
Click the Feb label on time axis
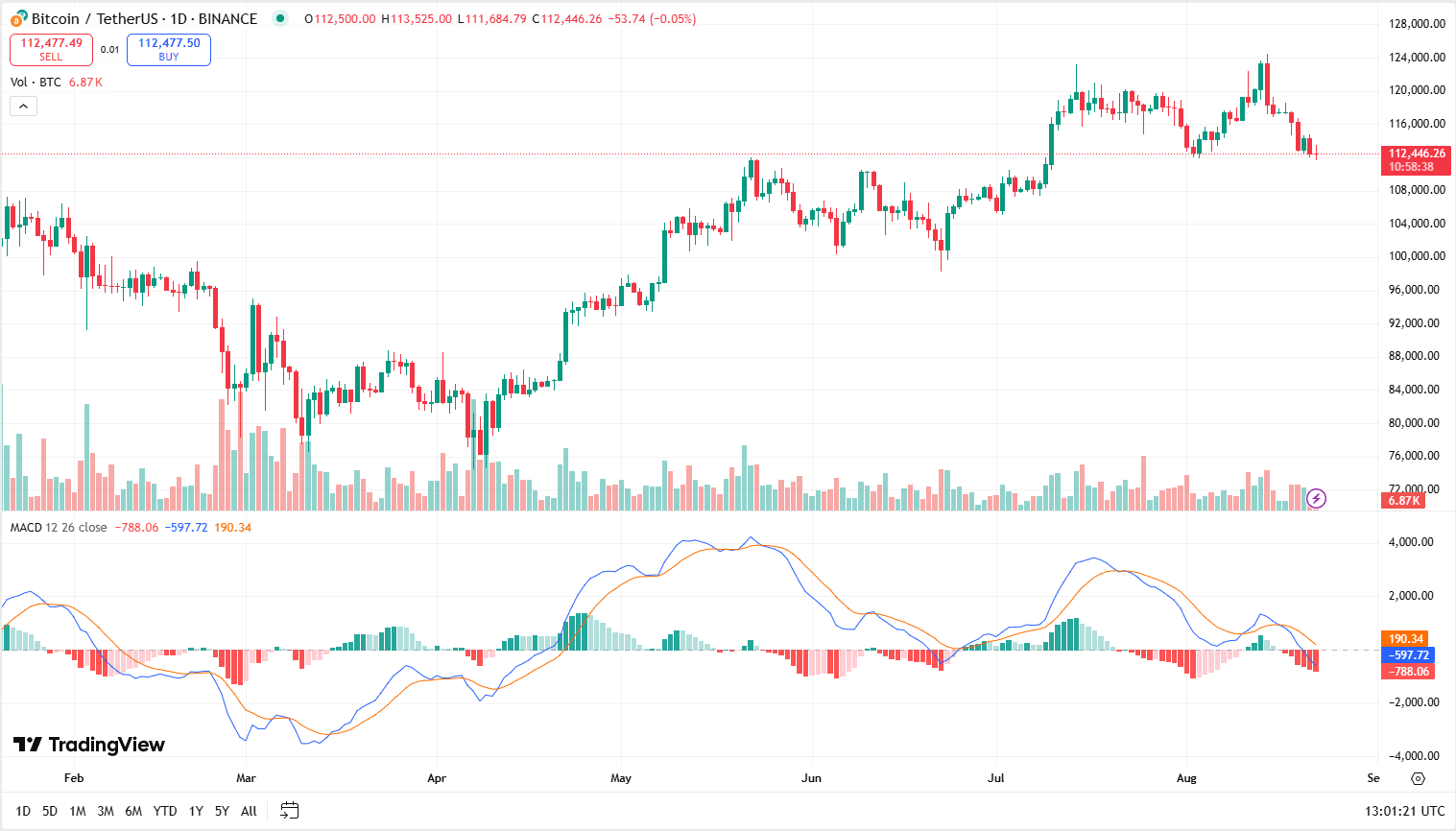tap(74, 778)
